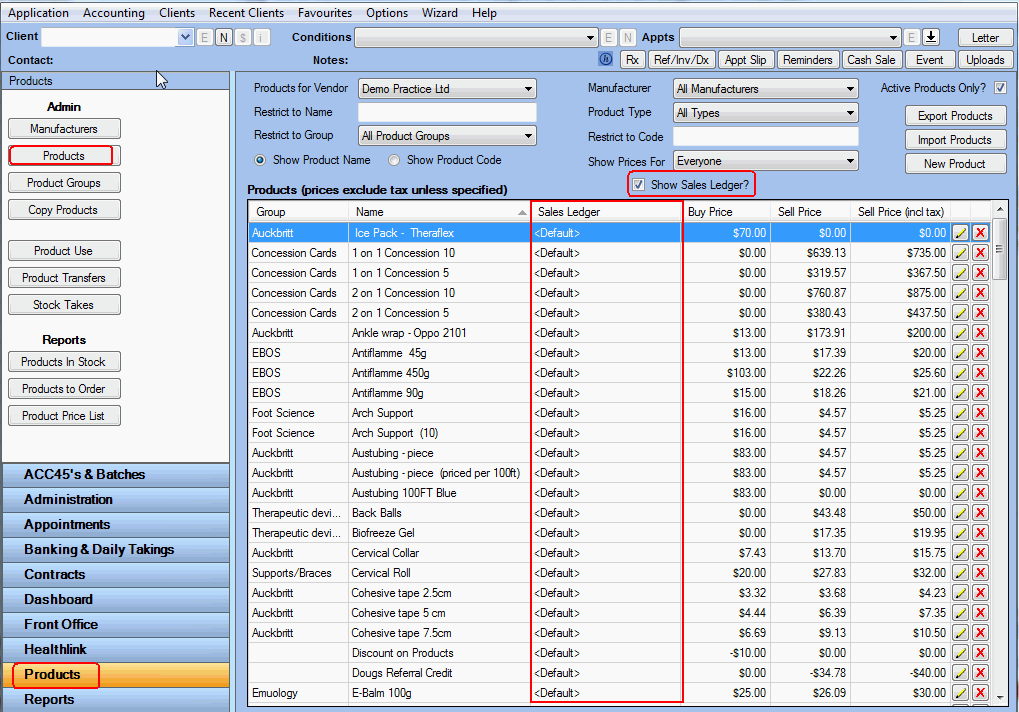1019x712 pixels.
Task: Edit the Ice Pack - Theraflex product row
Action: [961, 233]
